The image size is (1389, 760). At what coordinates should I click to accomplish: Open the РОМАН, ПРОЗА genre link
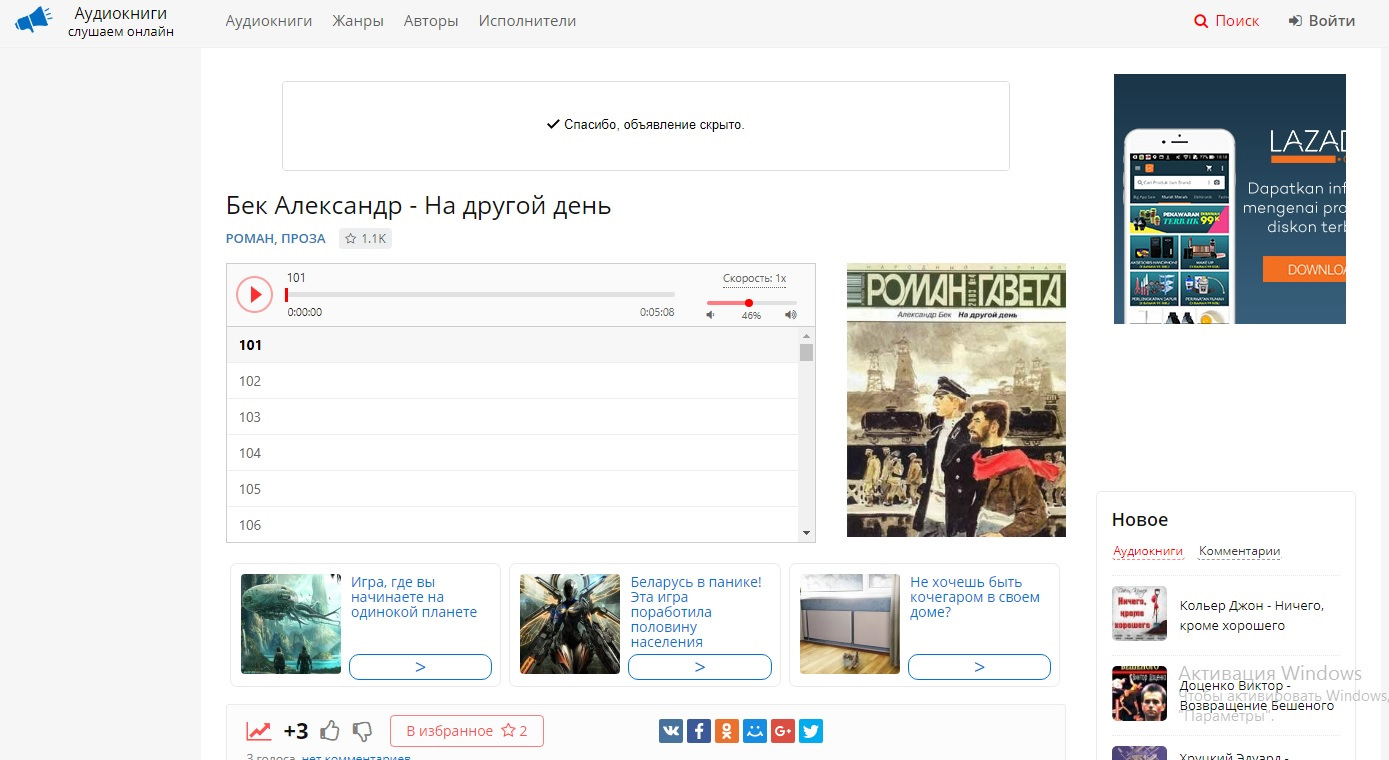(x=276, y=239)
